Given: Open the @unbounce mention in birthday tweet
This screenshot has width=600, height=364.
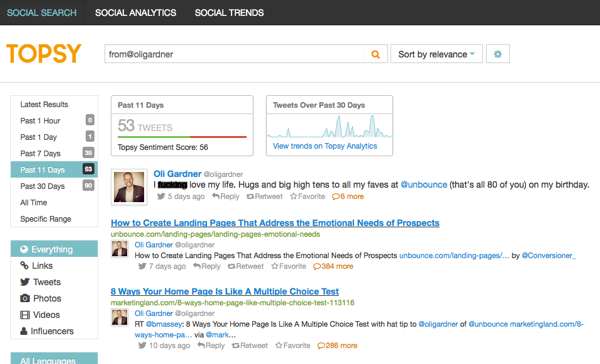Looking at the screenshot, I should 424,184.
